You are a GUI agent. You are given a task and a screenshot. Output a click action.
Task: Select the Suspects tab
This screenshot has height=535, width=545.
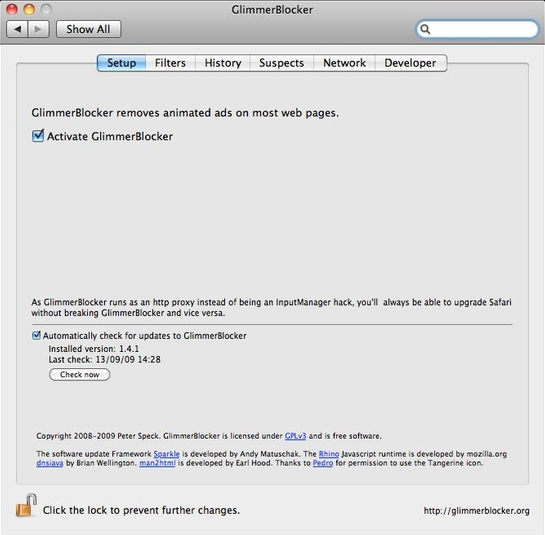pos(282,63)
